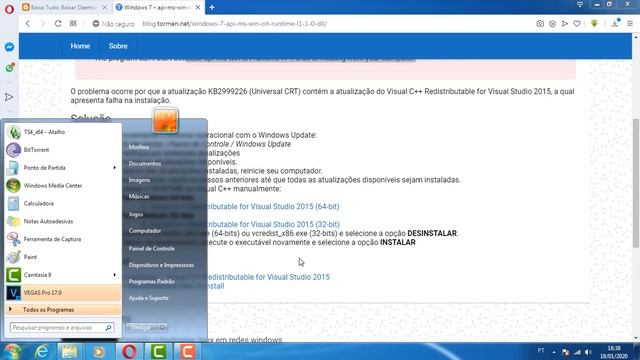
Task: Click the user account picture
Action: click(x=165, y=120)
